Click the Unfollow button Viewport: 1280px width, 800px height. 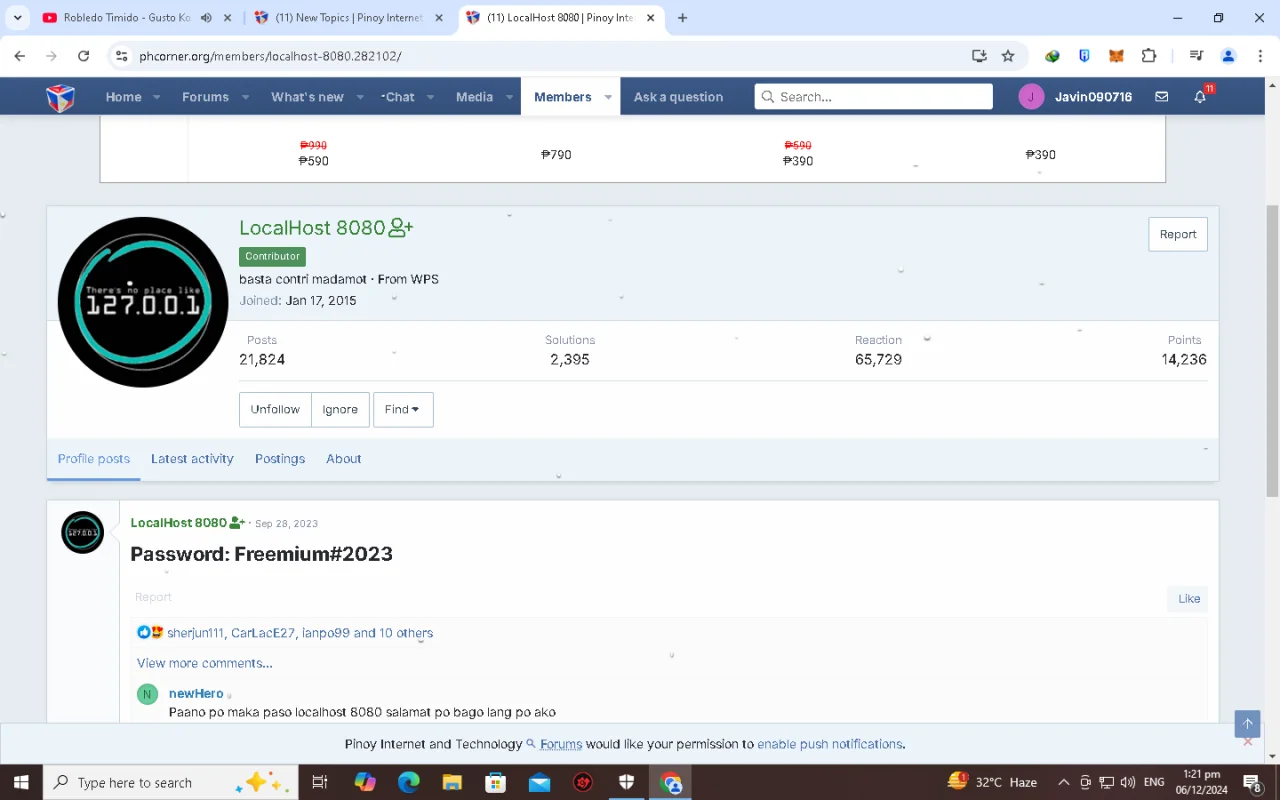pyautogui.click(x=275, y=409)
